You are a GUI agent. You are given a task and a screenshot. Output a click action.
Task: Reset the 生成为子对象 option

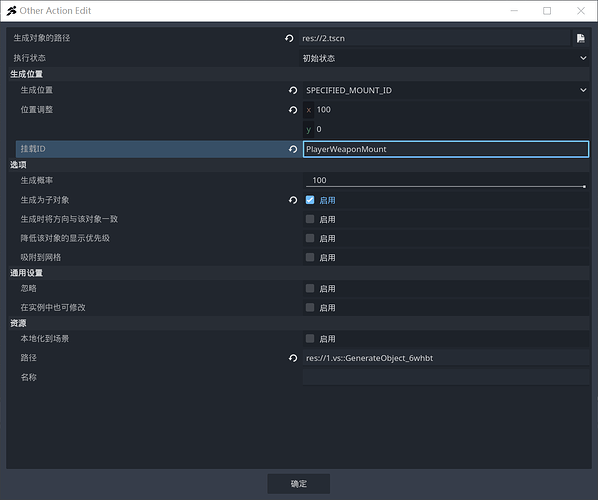click(x=293, y=200)
